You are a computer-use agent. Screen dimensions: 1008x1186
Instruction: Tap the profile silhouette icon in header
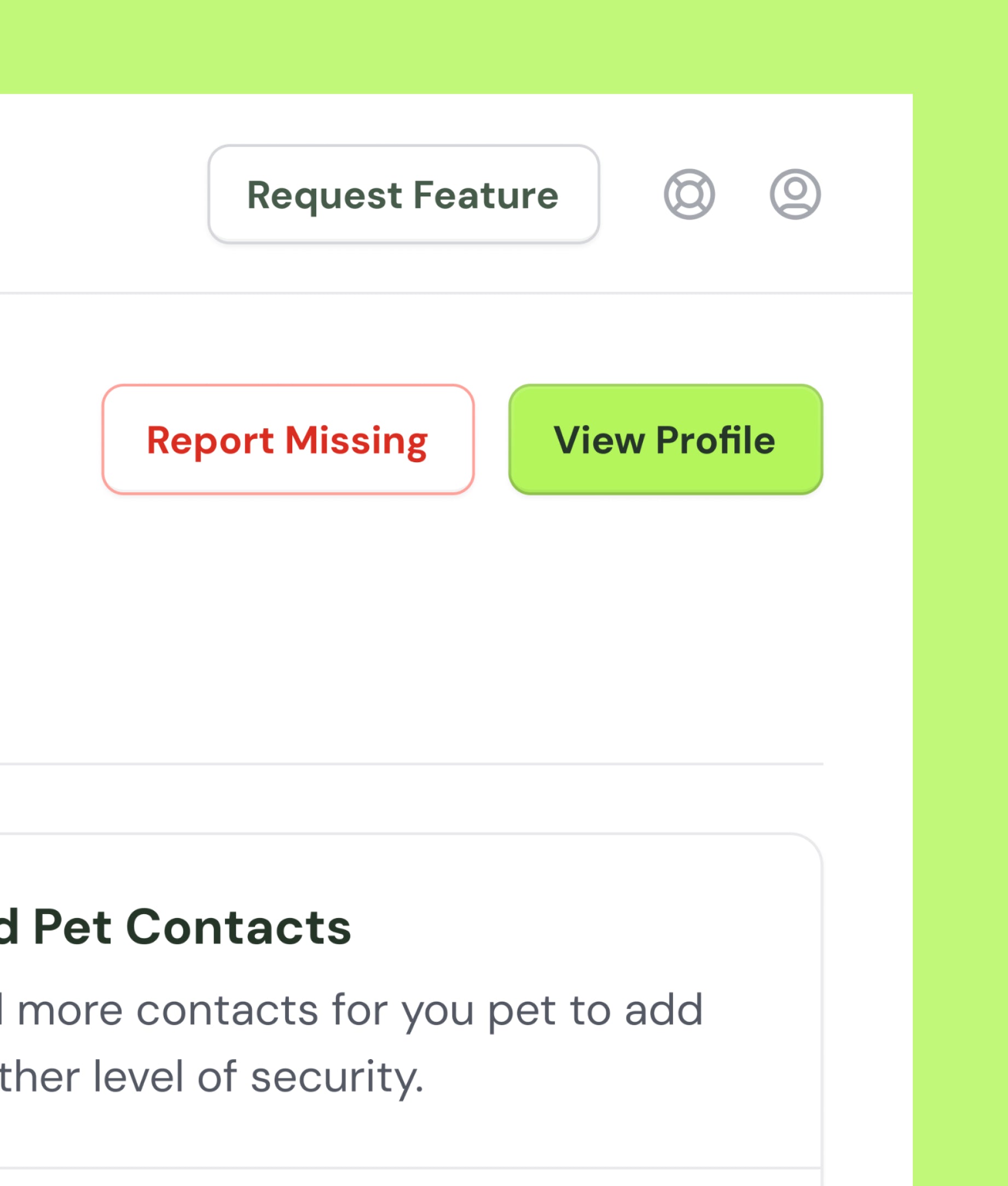click(795, 194)
